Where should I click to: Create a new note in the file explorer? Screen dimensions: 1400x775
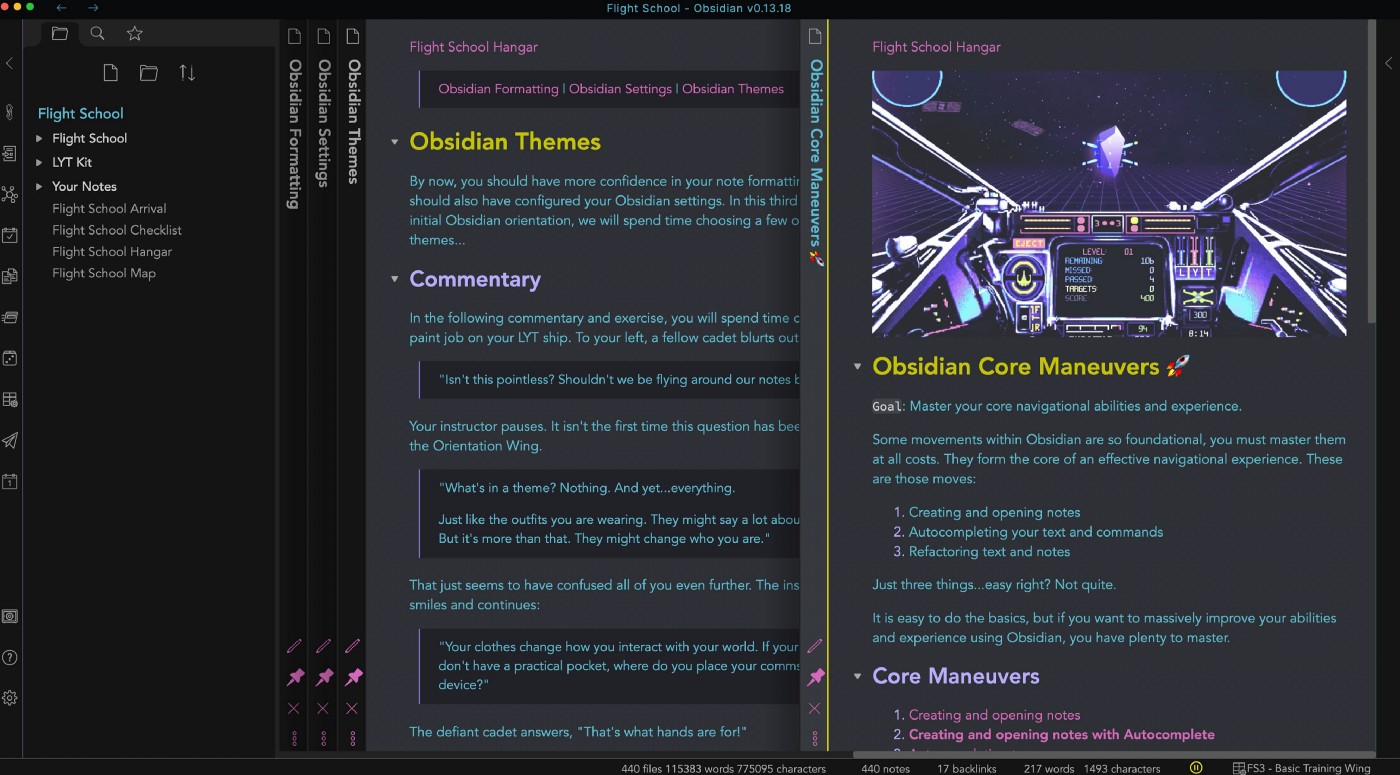(110, 72)
